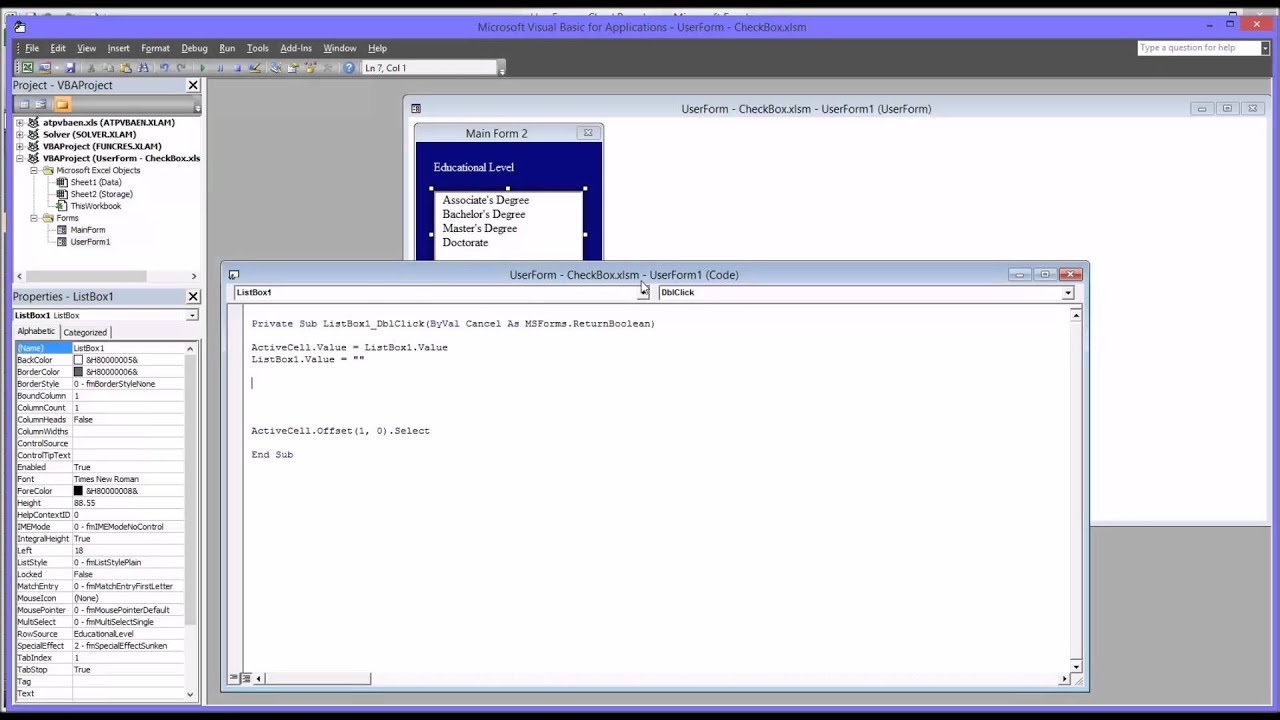Image resolution: width=1280 pixels, height=720 pixels.
Task: Close the Project Explorer panel
Action: (193, 86)
